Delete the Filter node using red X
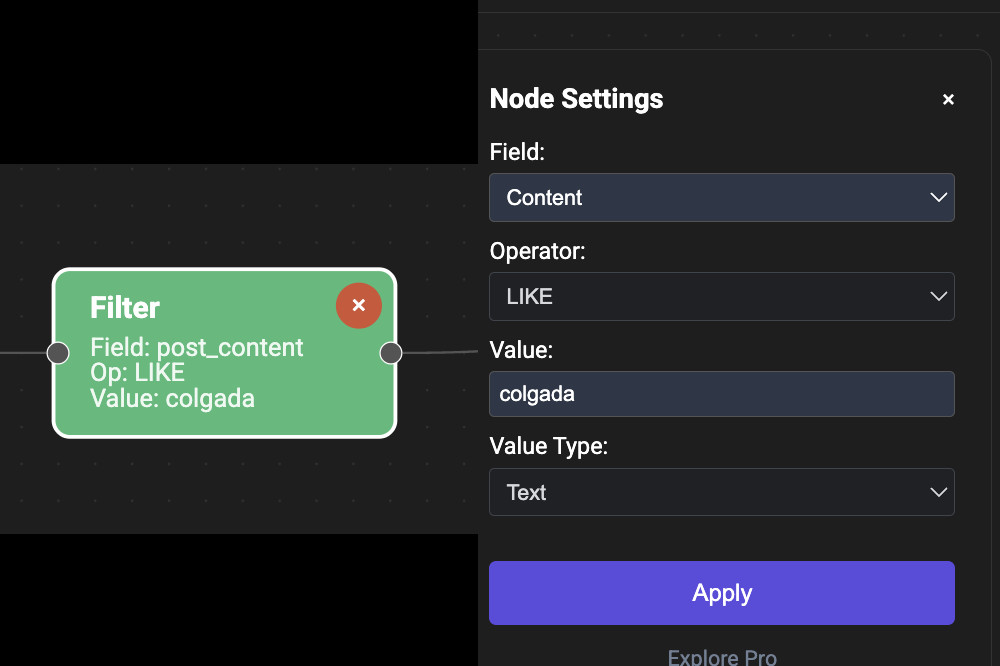The image size is (1000, 666). click(x=359, y=305)
